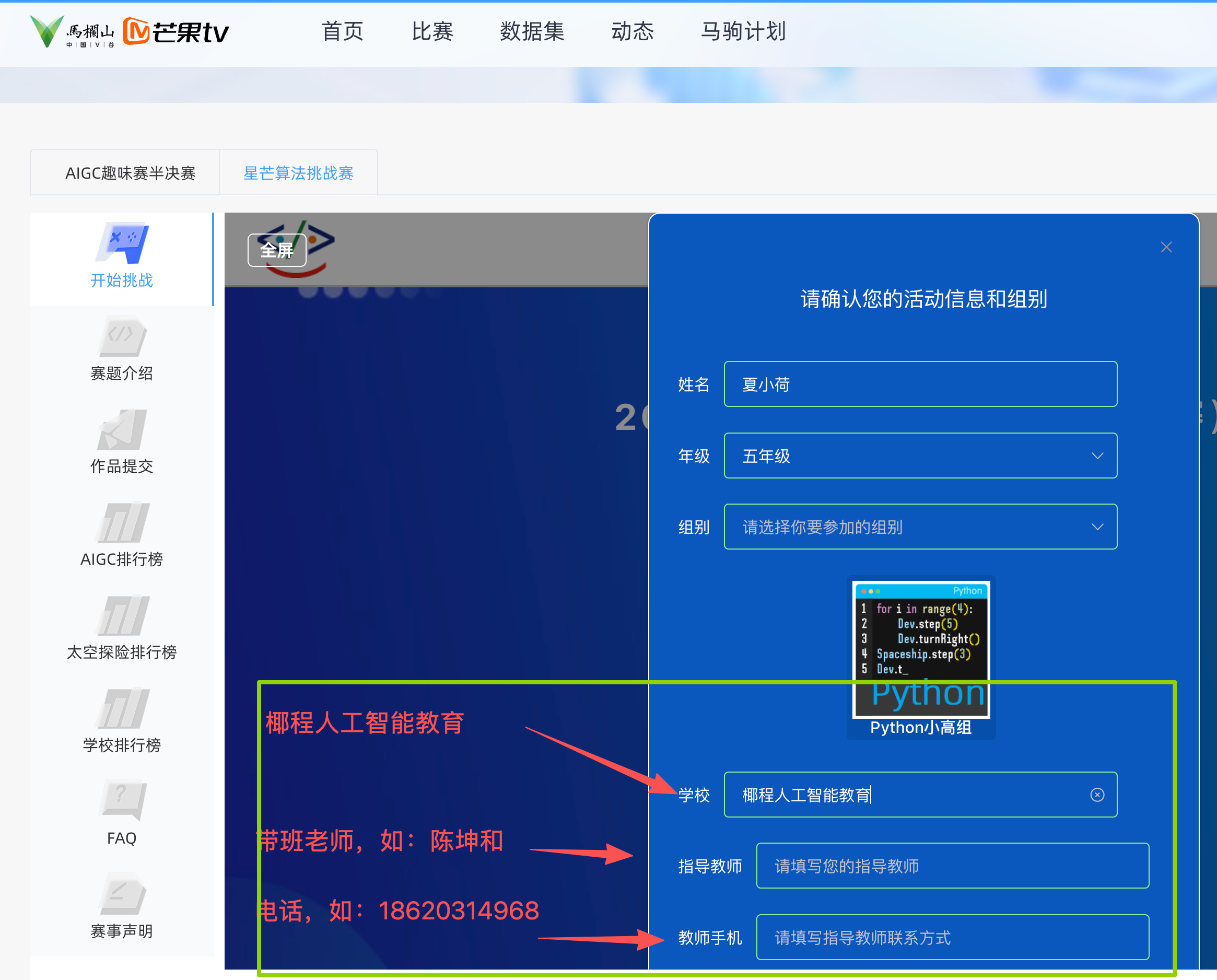Go to 数据集 in top navigation
This screenshot has height=980, width=1217.
click(x=532, y=32)
